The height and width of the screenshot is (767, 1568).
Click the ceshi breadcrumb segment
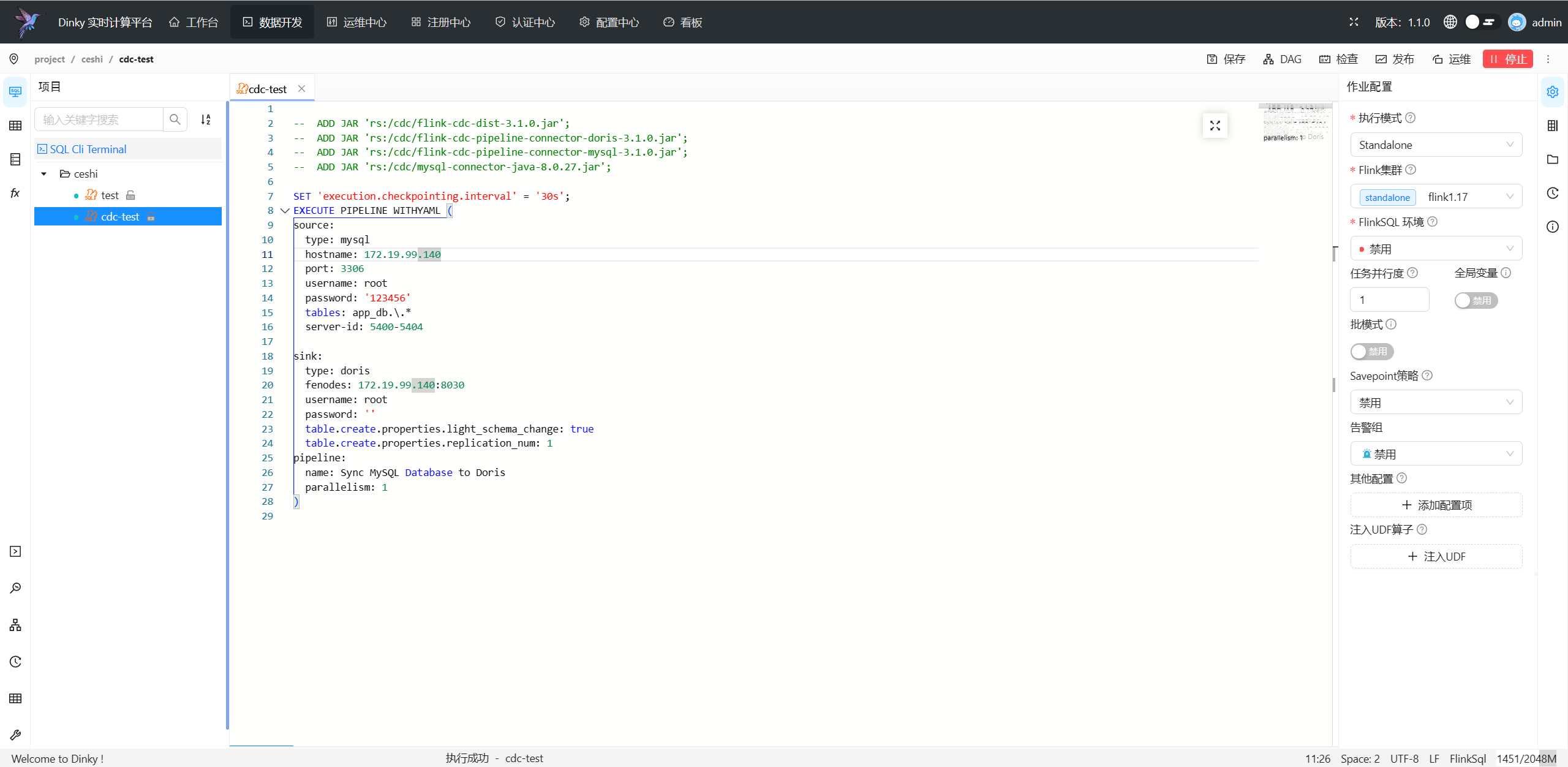92,59
